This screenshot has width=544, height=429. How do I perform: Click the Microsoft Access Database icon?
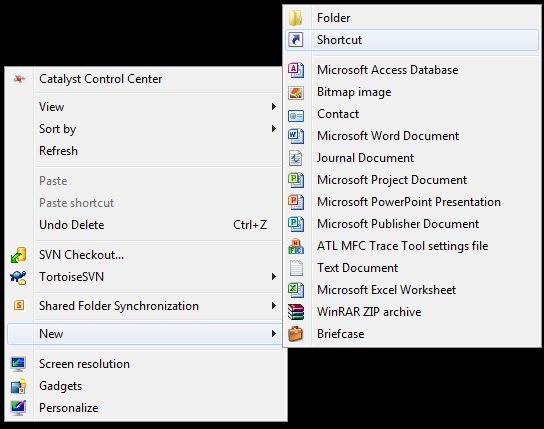click(296, 70)
